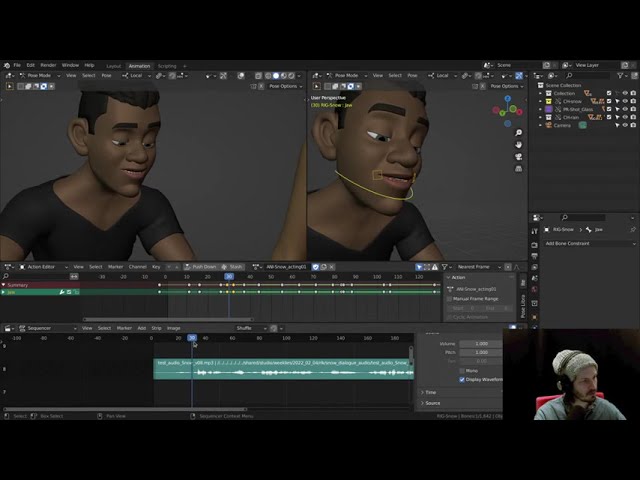Enable Manual Frame Range checkbox
640x480 pixels.
coord(450,299)
